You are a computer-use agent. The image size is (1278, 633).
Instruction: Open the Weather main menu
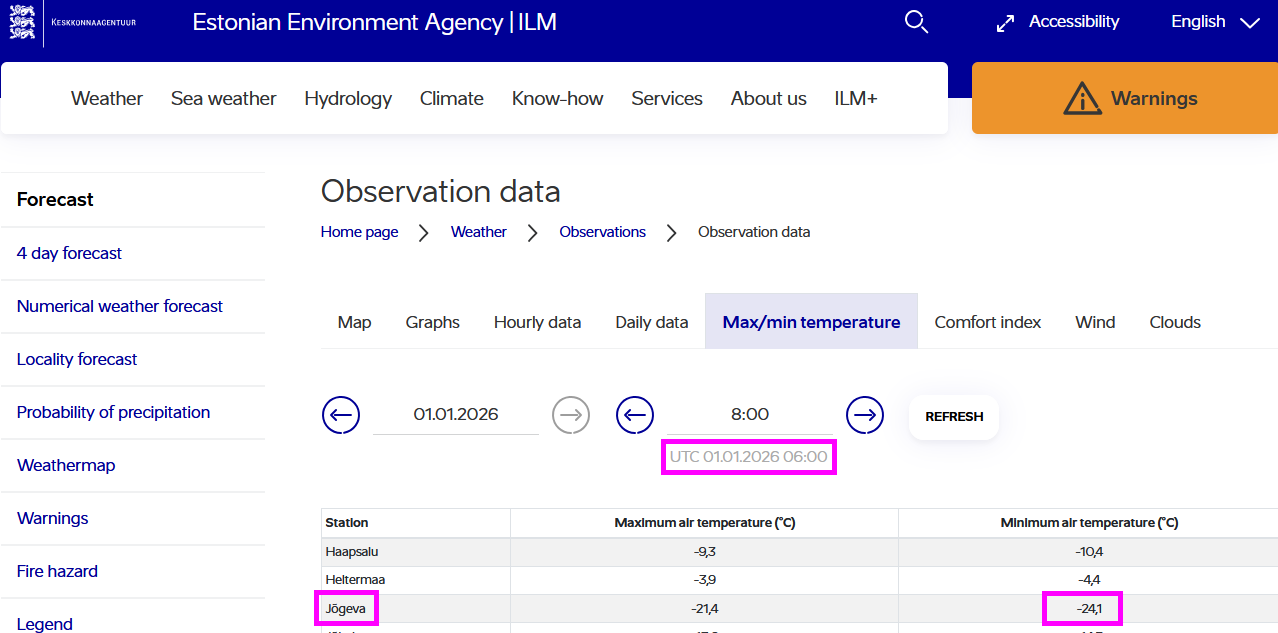107,98
